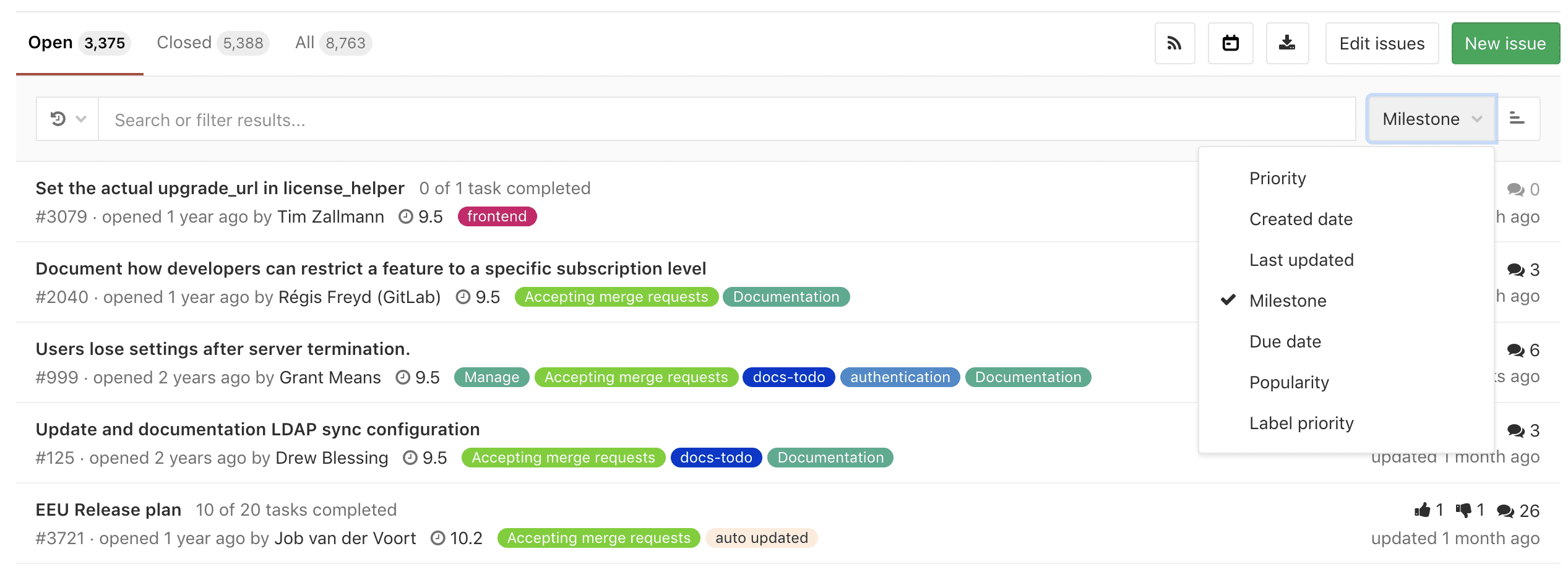
Task: Open the issues calendar subscription
Action: click(1230, 43)
